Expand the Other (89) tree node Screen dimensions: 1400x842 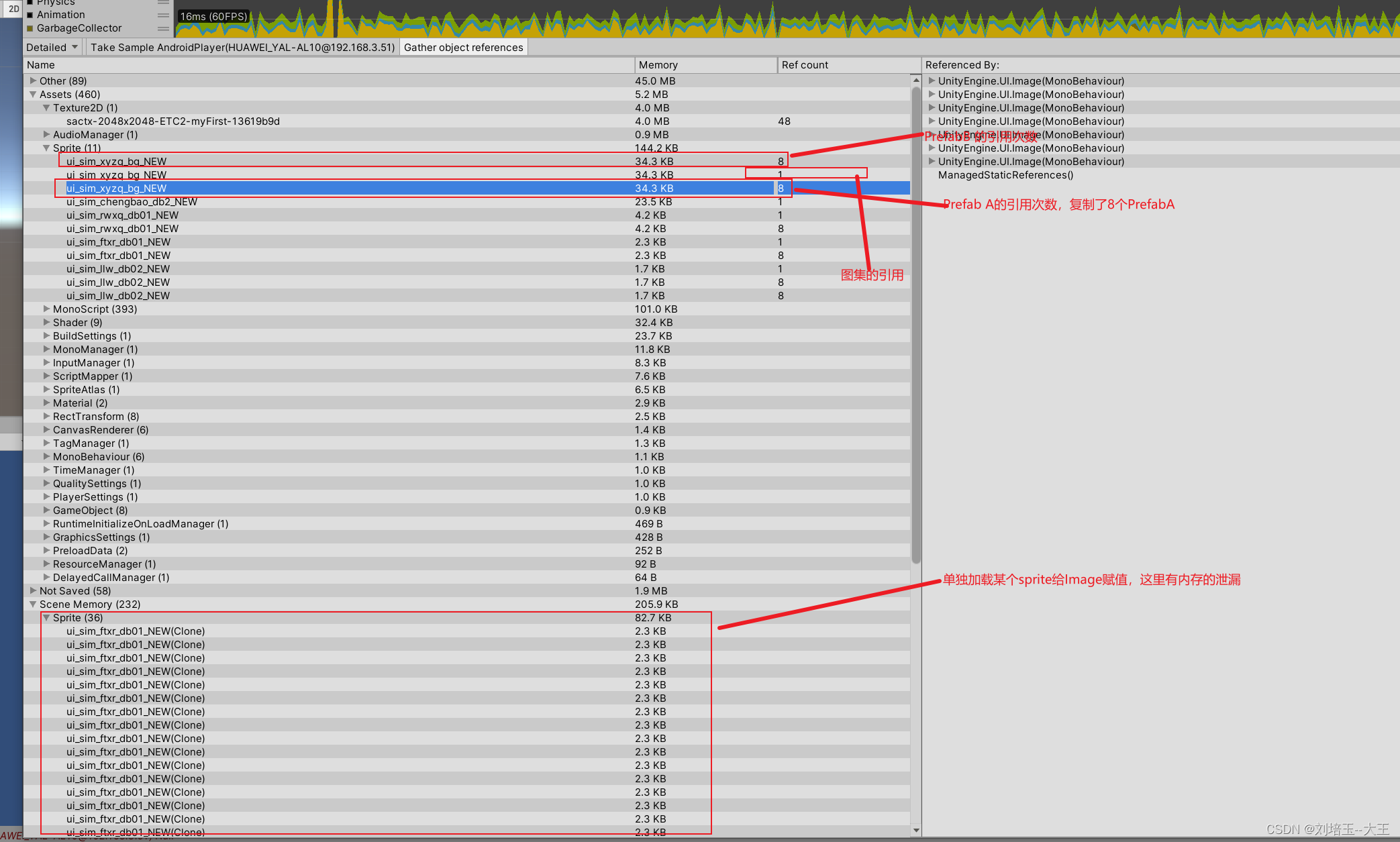pos(33,81)
